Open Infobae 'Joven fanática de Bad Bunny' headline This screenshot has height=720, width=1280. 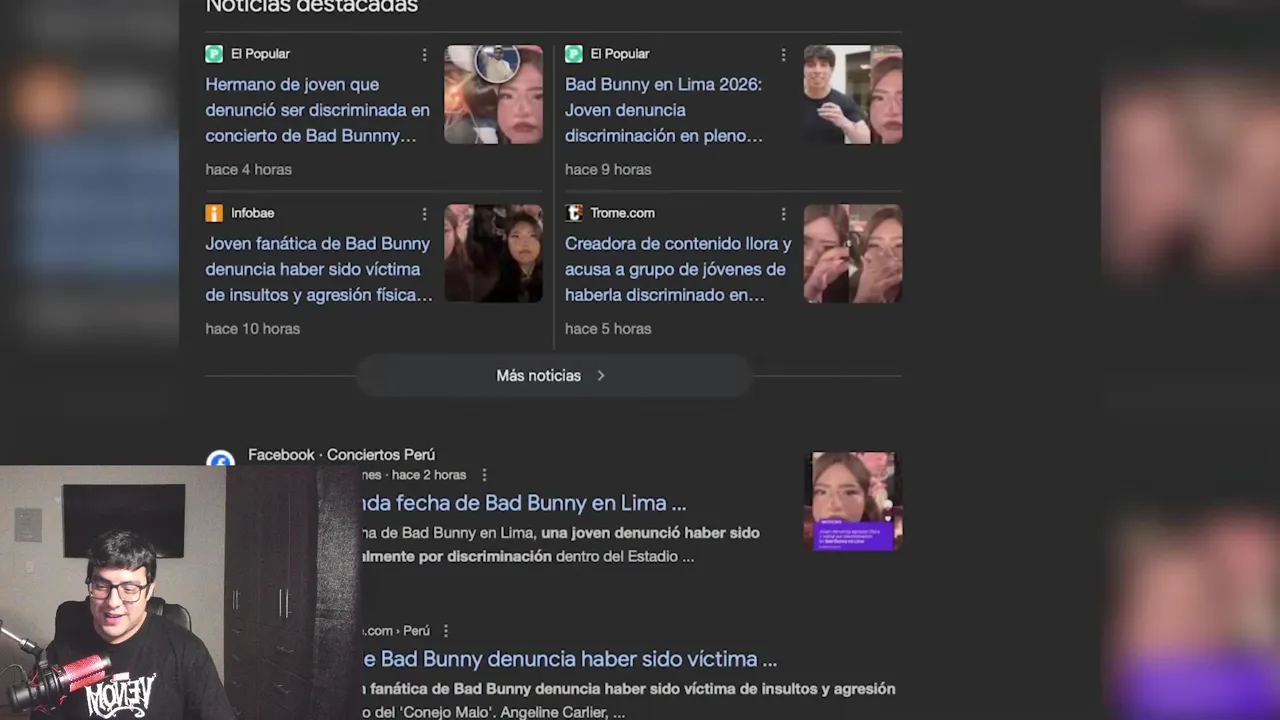pos(319,269)
